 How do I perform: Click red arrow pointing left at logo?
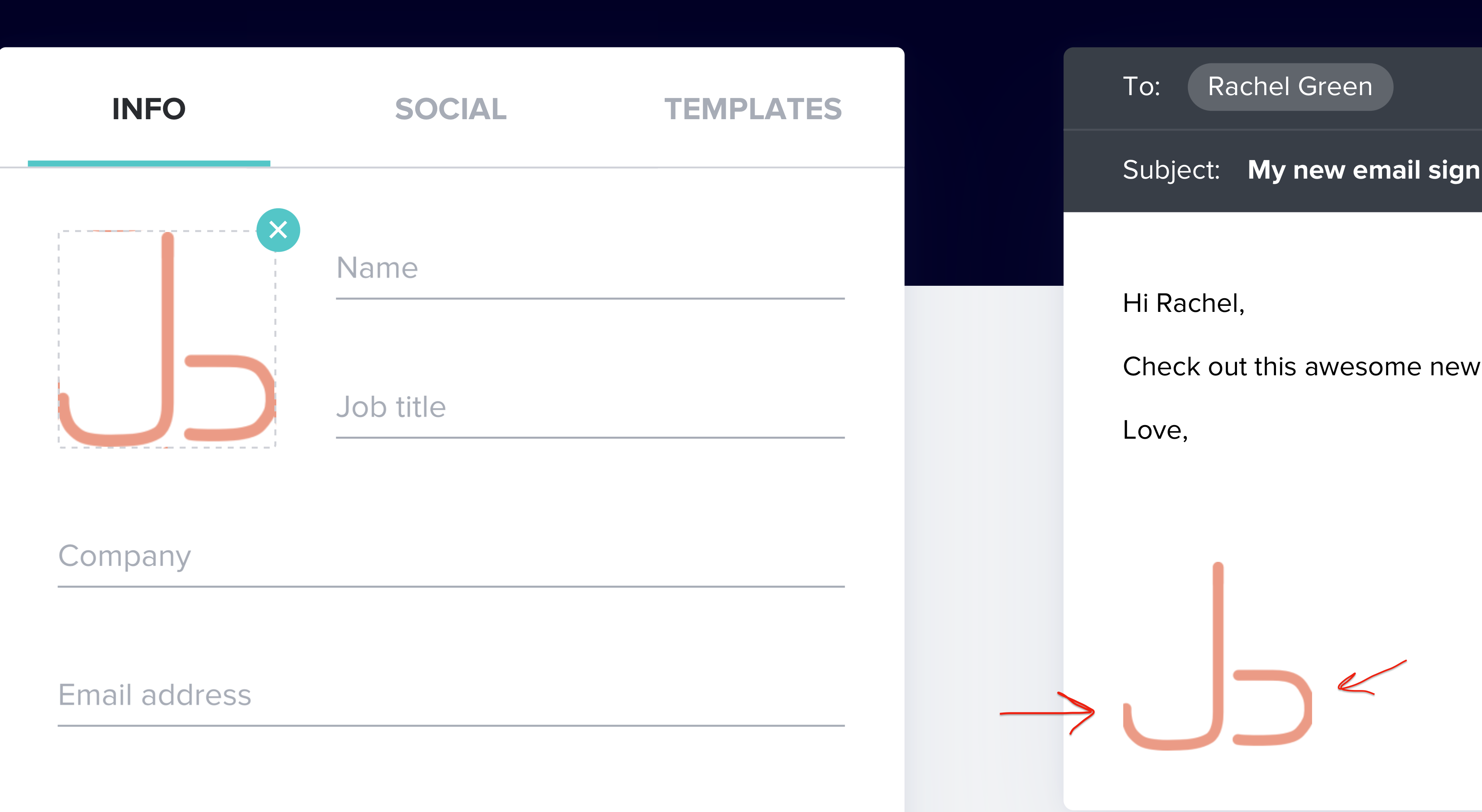(1372, 678)
